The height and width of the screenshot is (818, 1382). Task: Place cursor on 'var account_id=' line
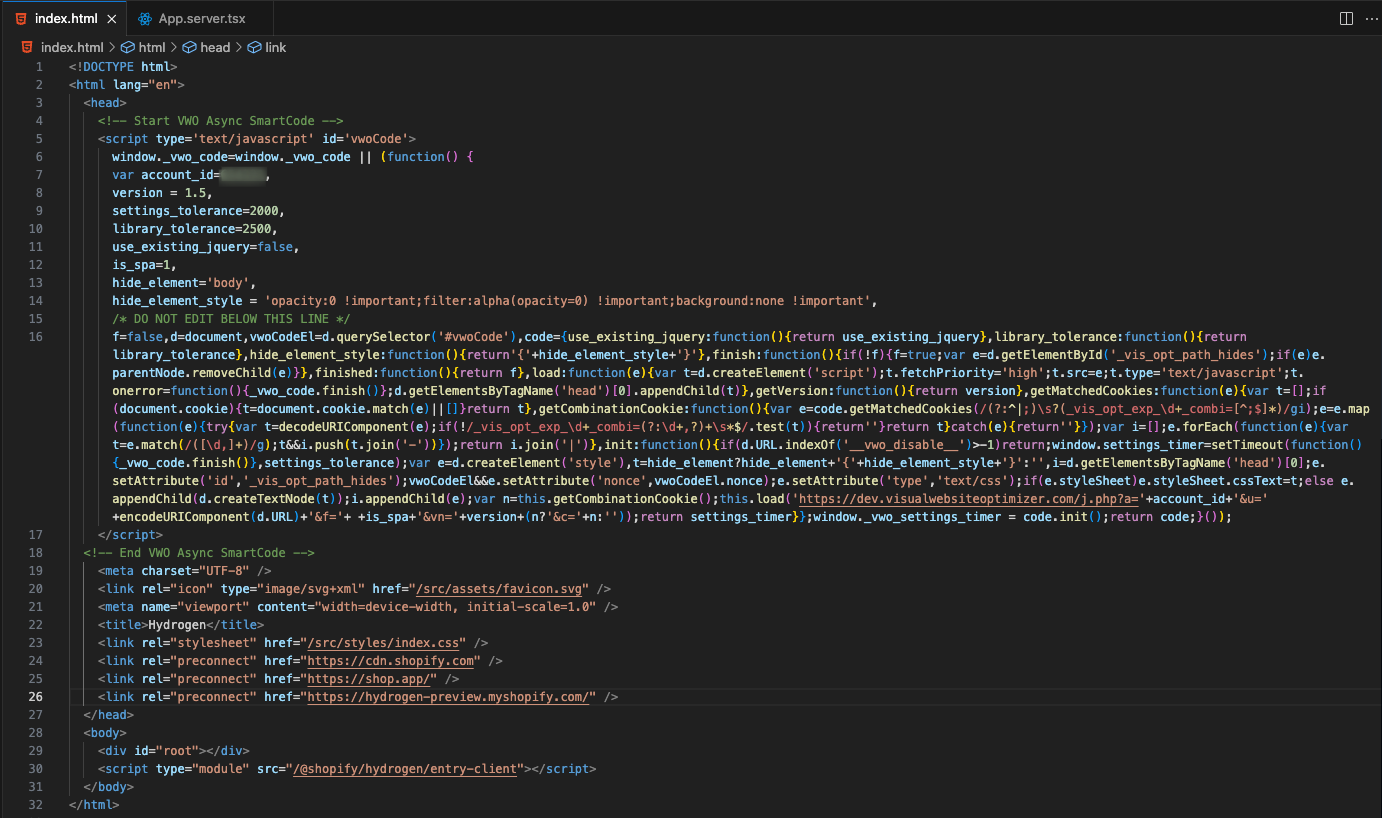click(191, 175)
